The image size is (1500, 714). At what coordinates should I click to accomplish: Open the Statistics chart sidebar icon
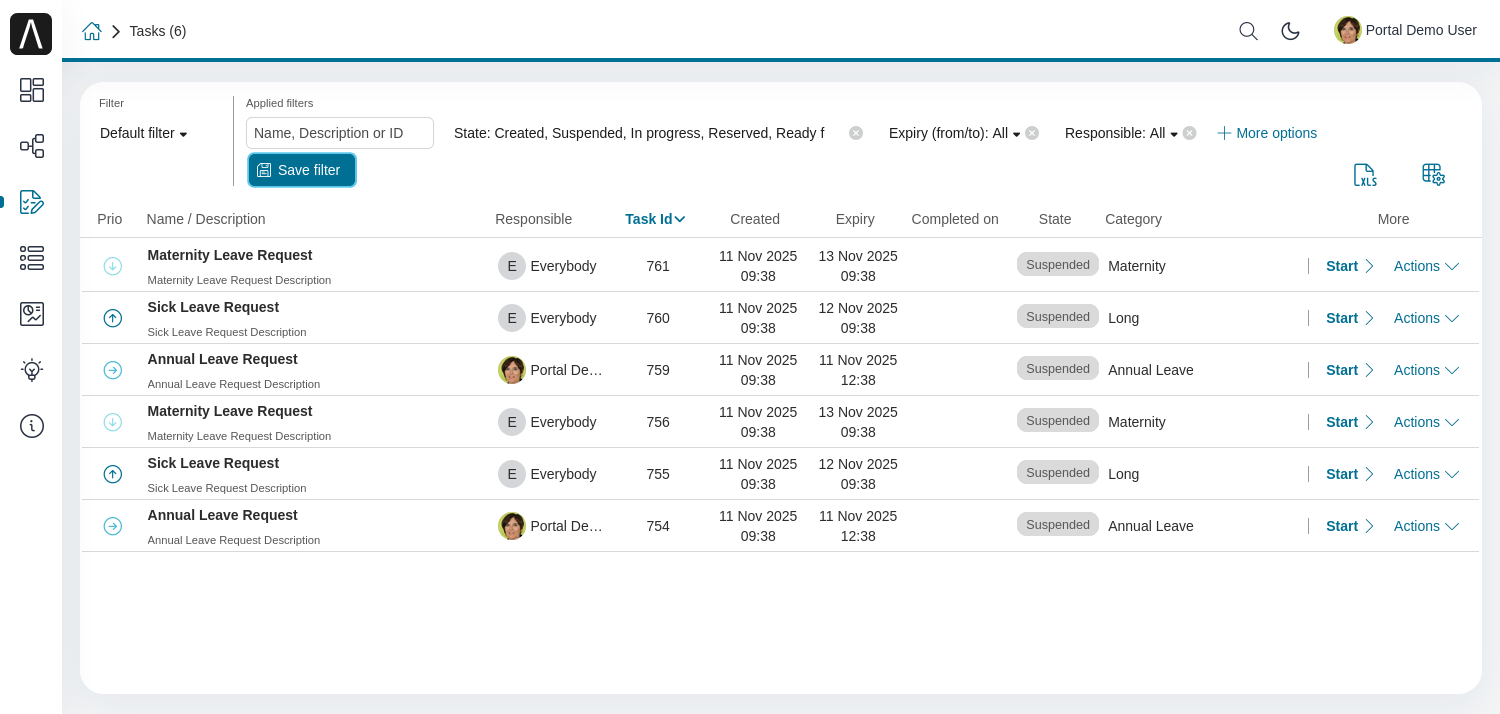coord(31,314)
